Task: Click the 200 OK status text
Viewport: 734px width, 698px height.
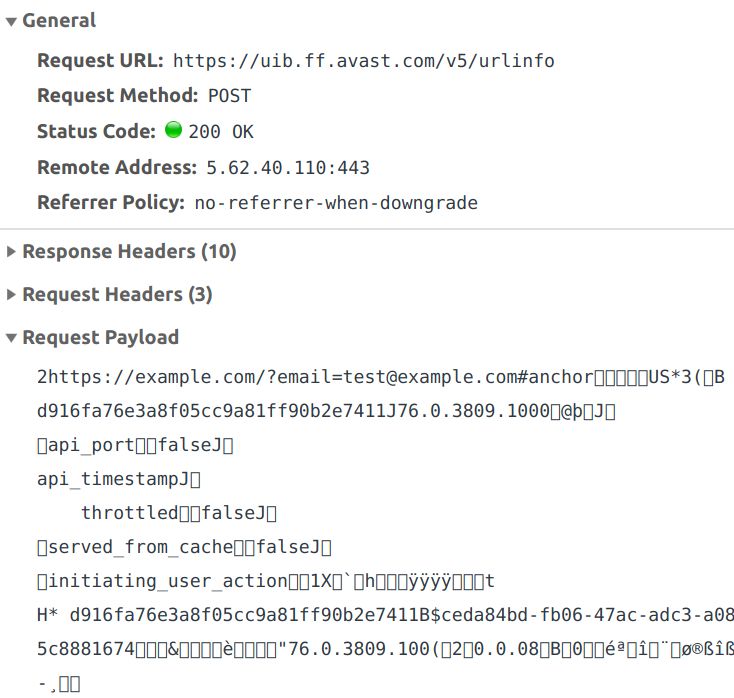Action: pos(221,131)
